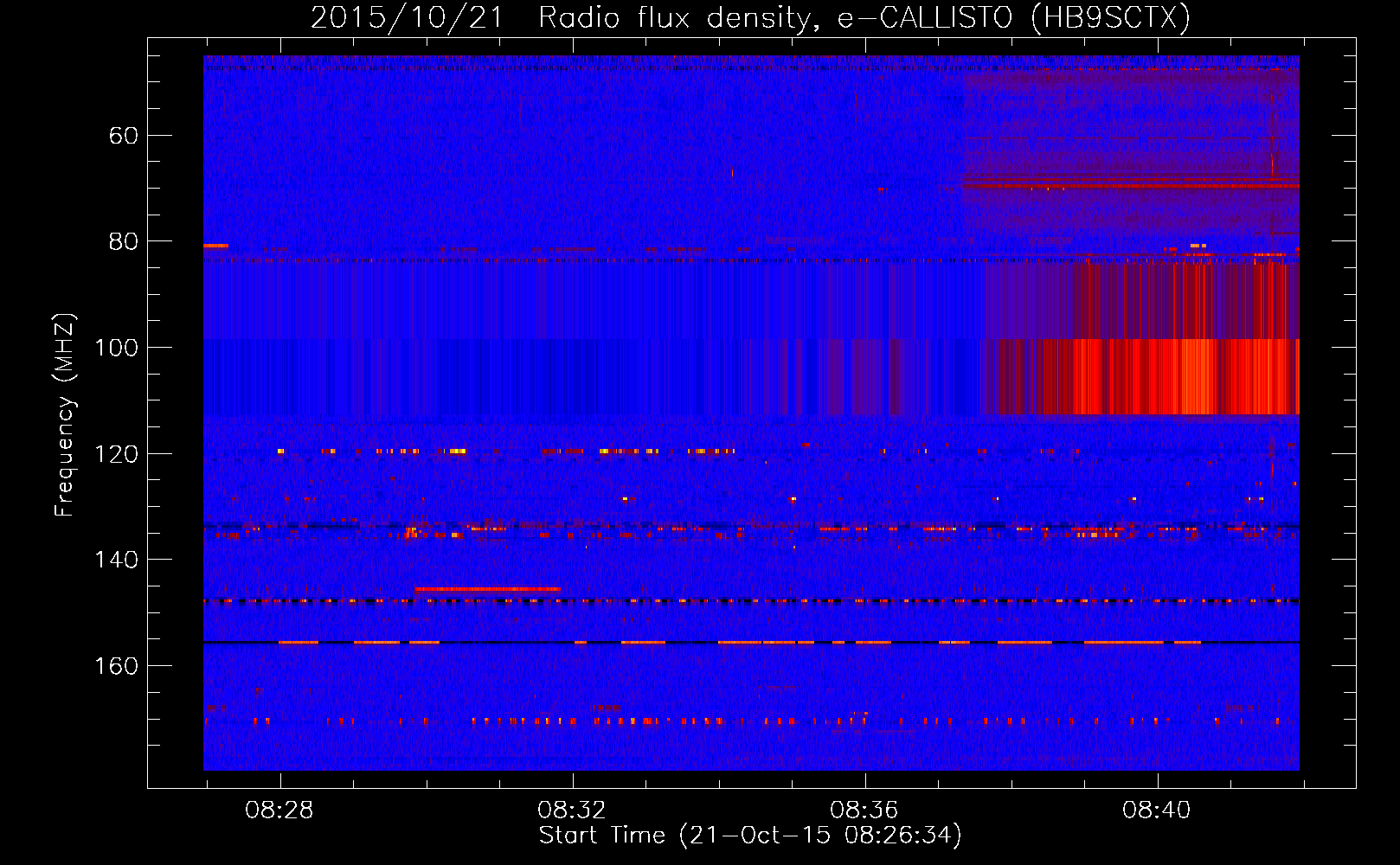The width and height of the screenshot is (1400, 865).
Task: Click the frequency tick label '100'
Action: click(117, 348)
